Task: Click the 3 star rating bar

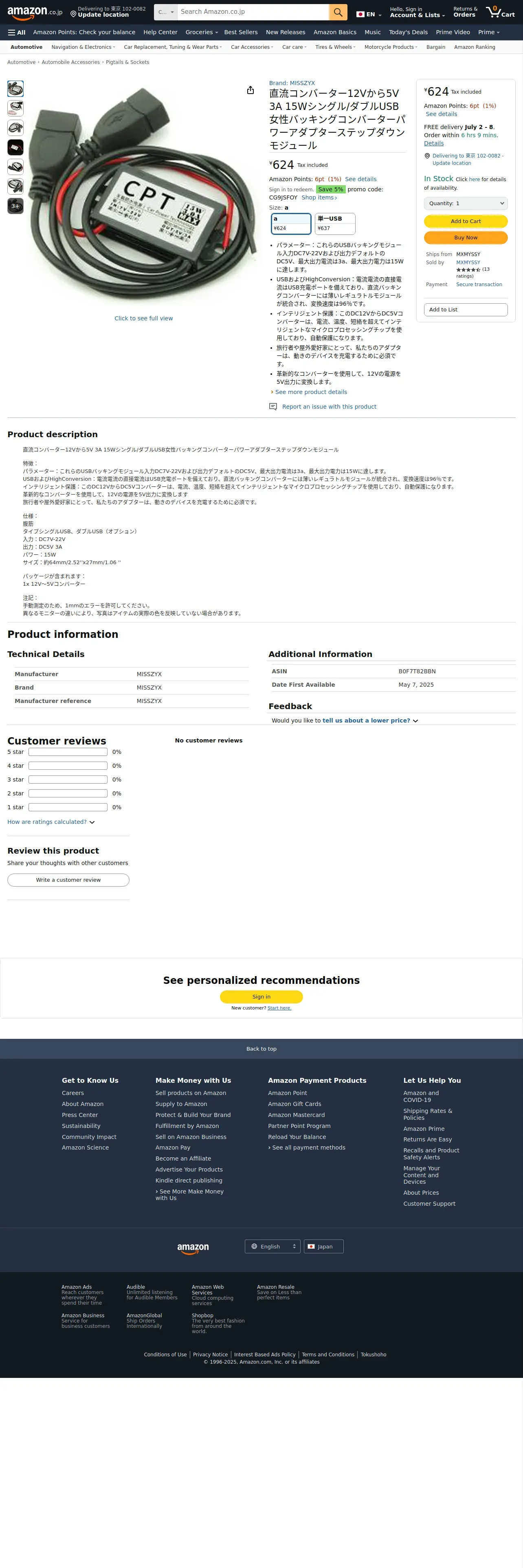Action: 68,779
